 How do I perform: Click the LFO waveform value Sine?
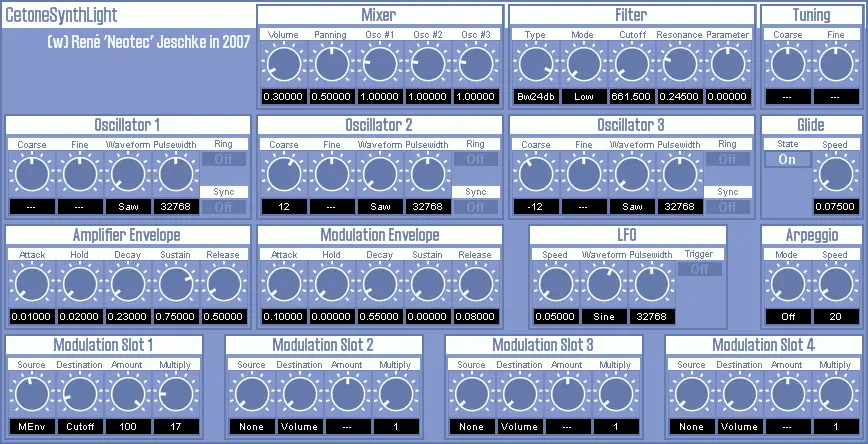pyautogui.click(x=603, y=317)
